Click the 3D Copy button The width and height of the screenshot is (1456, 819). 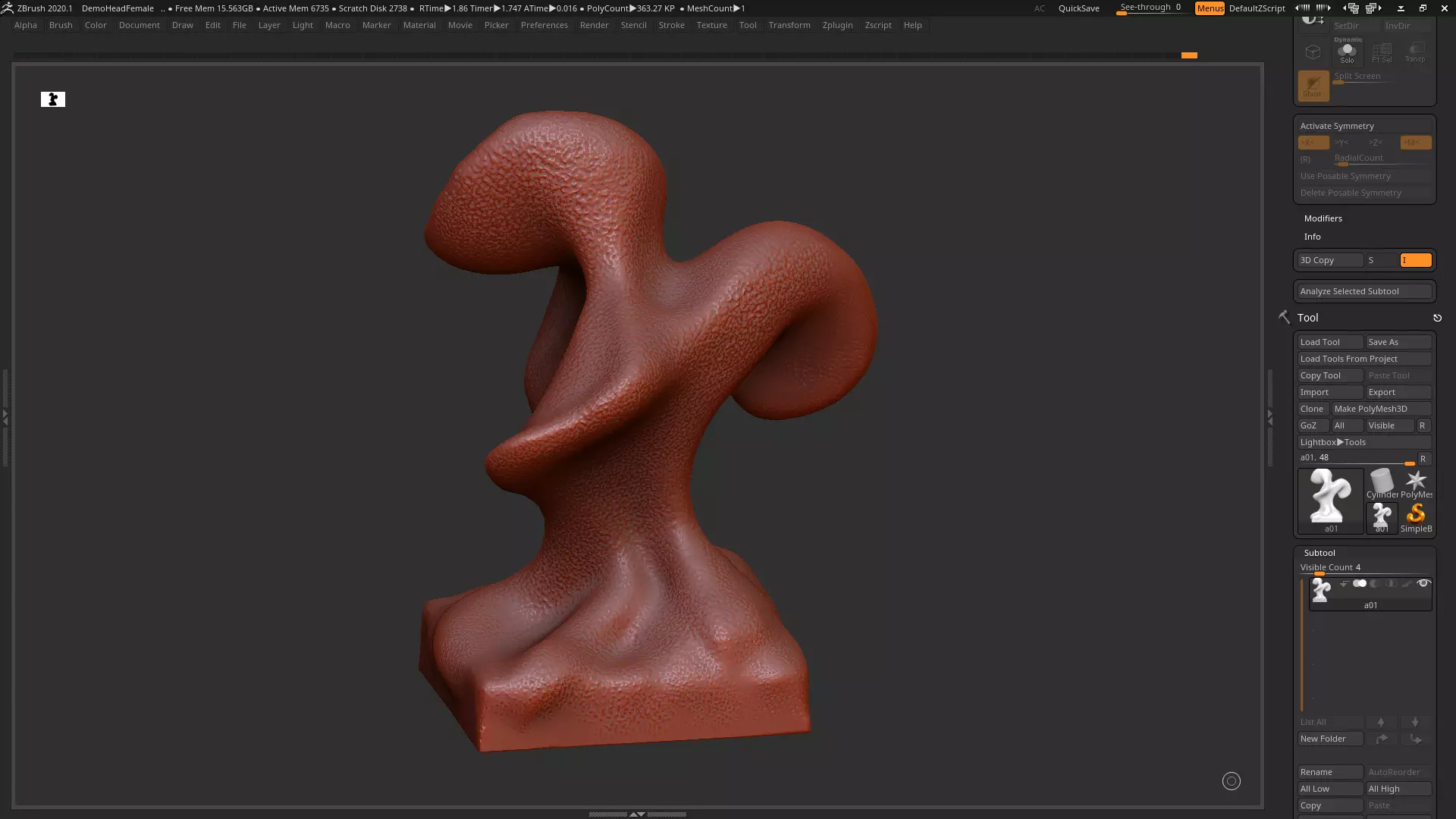click(x=1330, y=260)
